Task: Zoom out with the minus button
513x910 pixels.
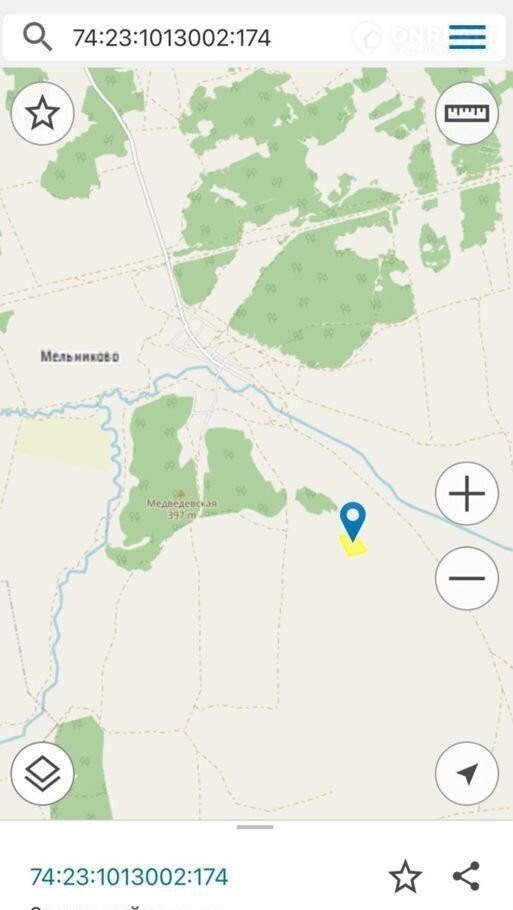Action: [x=467, y=578]
